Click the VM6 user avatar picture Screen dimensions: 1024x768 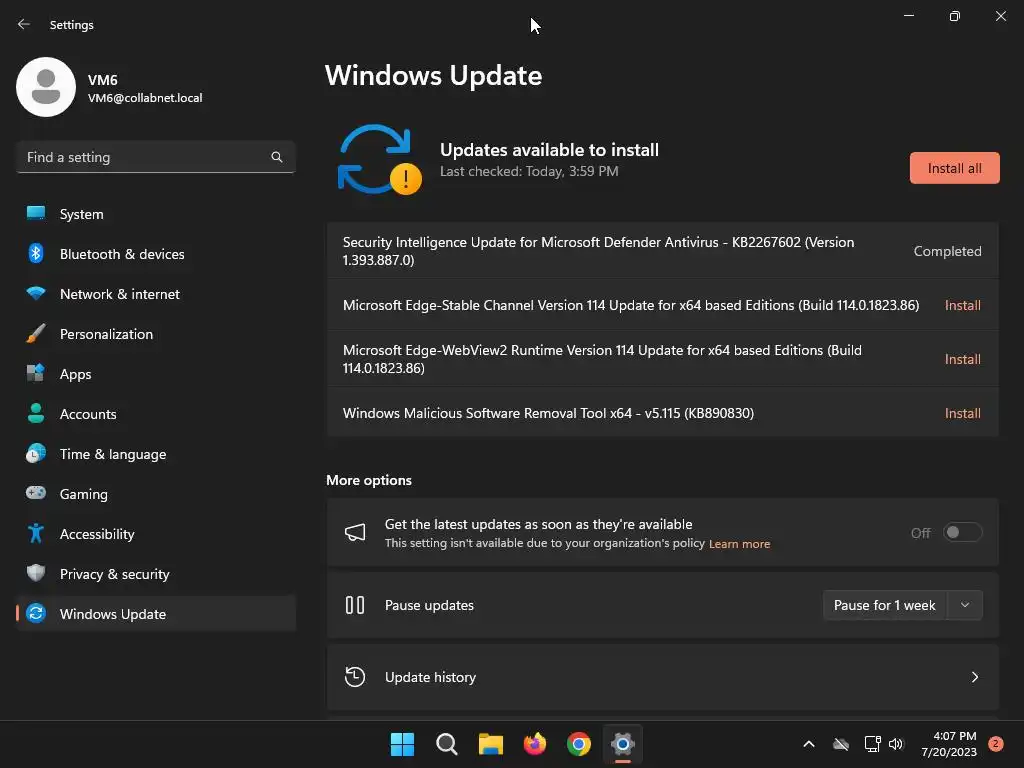(46, 87)
